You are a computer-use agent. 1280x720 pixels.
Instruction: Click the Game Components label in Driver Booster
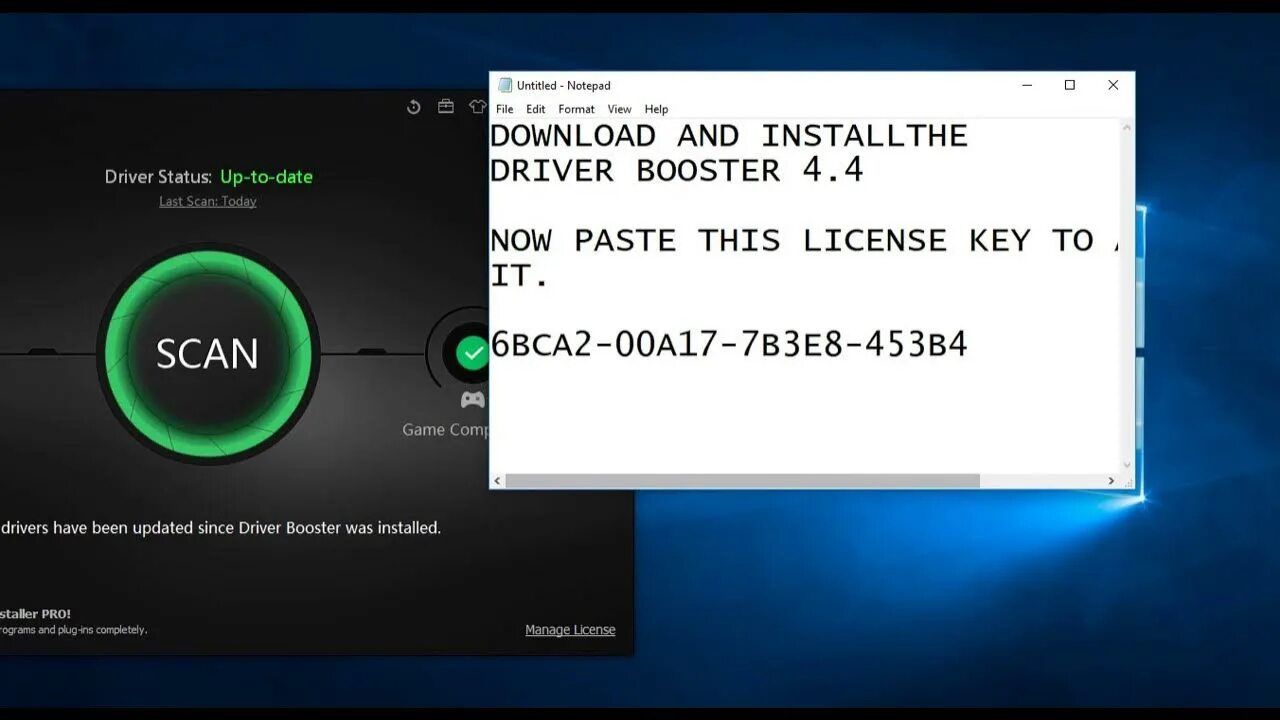pos(445,429)
